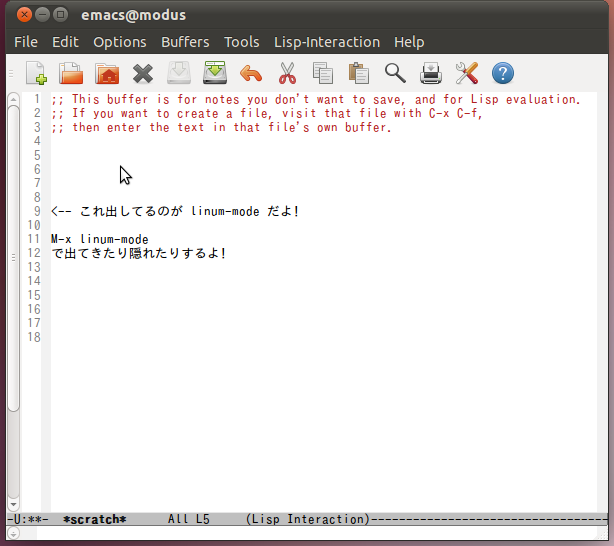The height and width of the screenshot is (546, 614).
Task: Click the greyed-out Save icon
Action: pyautogui.click(x=179, y=73)
